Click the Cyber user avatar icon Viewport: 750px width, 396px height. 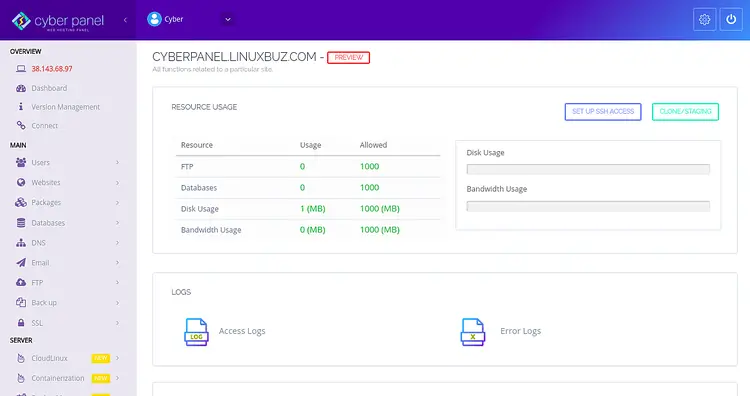154,19
